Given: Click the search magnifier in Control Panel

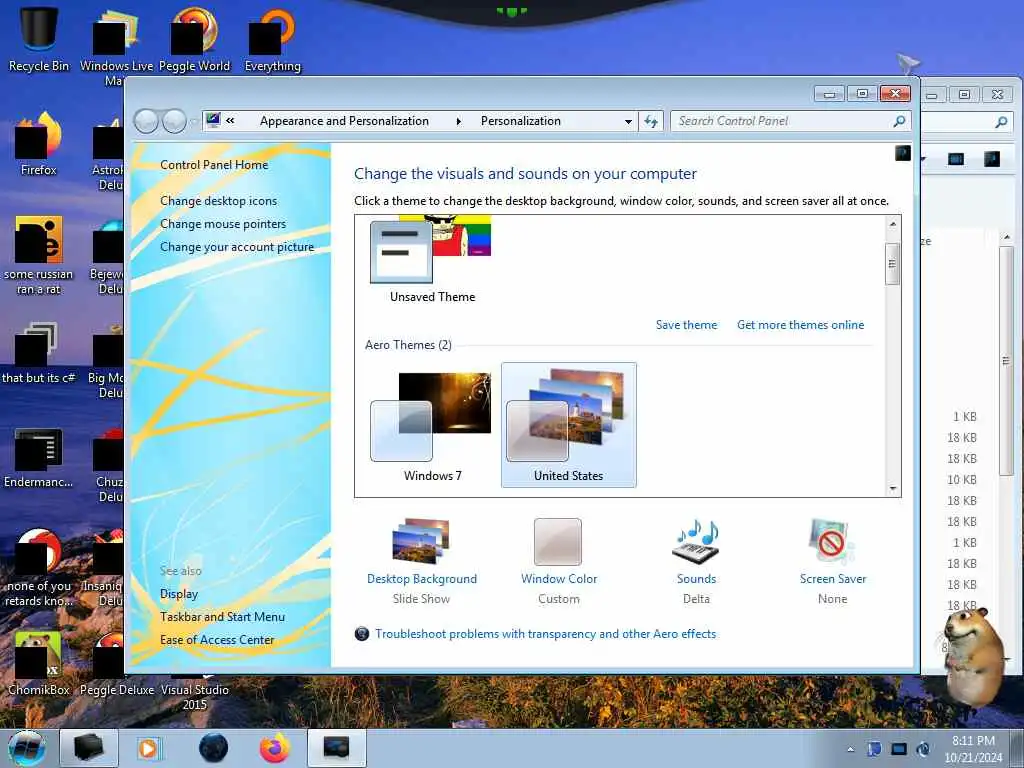Looking at the screenshot, I should pos(899,121).
